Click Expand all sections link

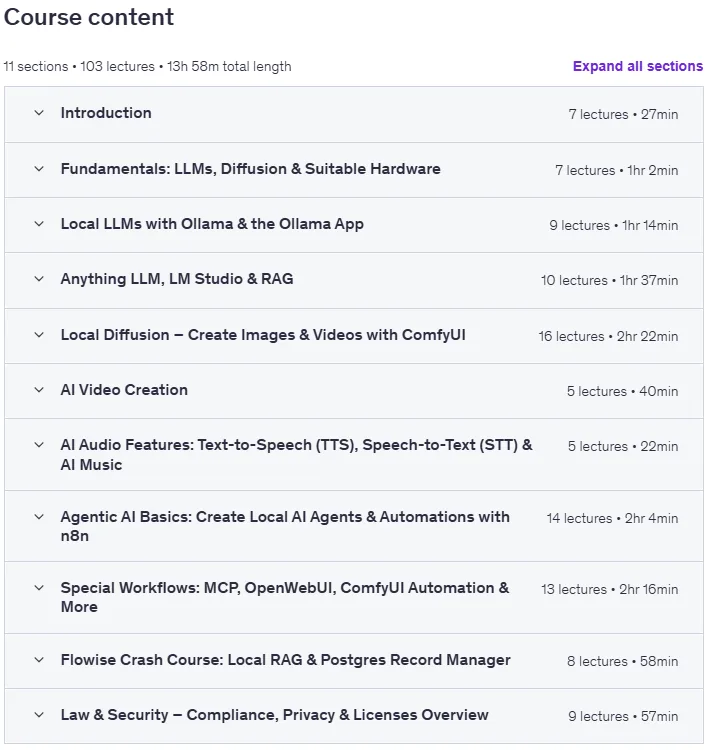click(x=638, y=66)
